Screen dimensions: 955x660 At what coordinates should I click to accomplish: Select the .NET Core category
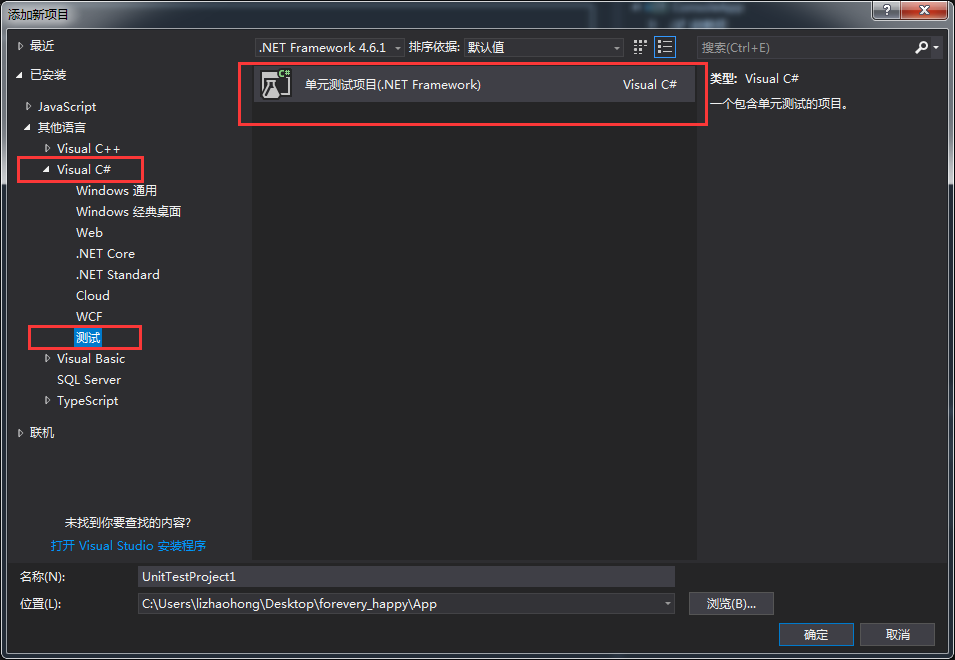point(105,253)
